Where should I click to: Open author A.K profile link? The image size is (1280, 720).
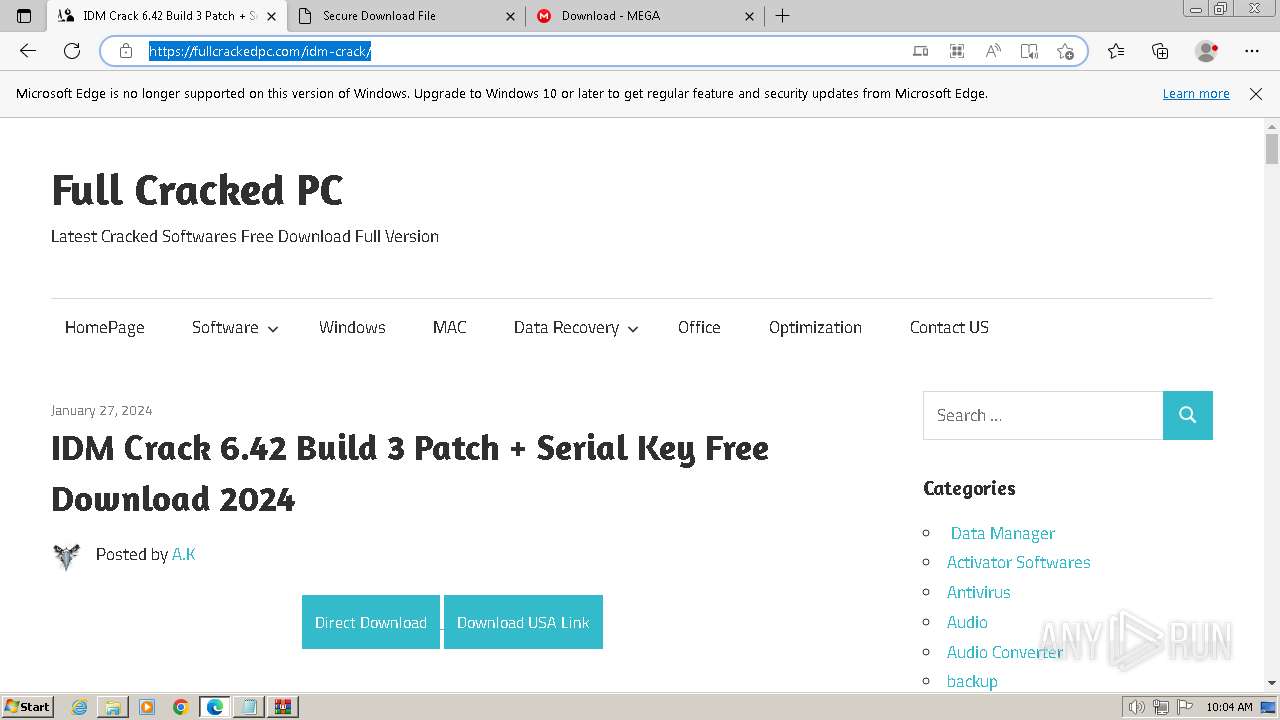[184, 554]
